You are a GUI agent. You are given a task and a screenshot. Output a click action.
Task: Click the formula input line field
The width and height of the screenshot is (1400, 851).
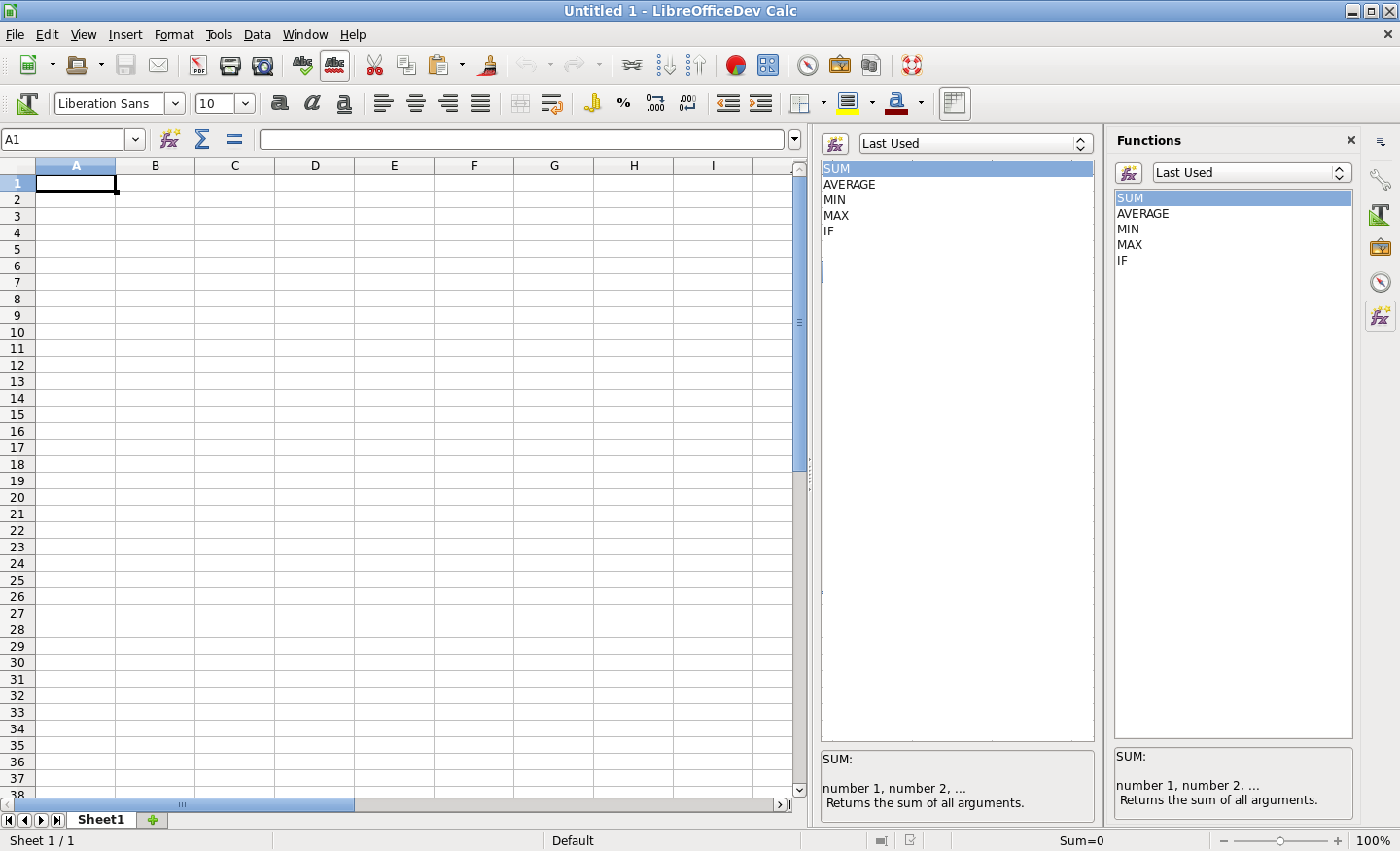[521, 140]
